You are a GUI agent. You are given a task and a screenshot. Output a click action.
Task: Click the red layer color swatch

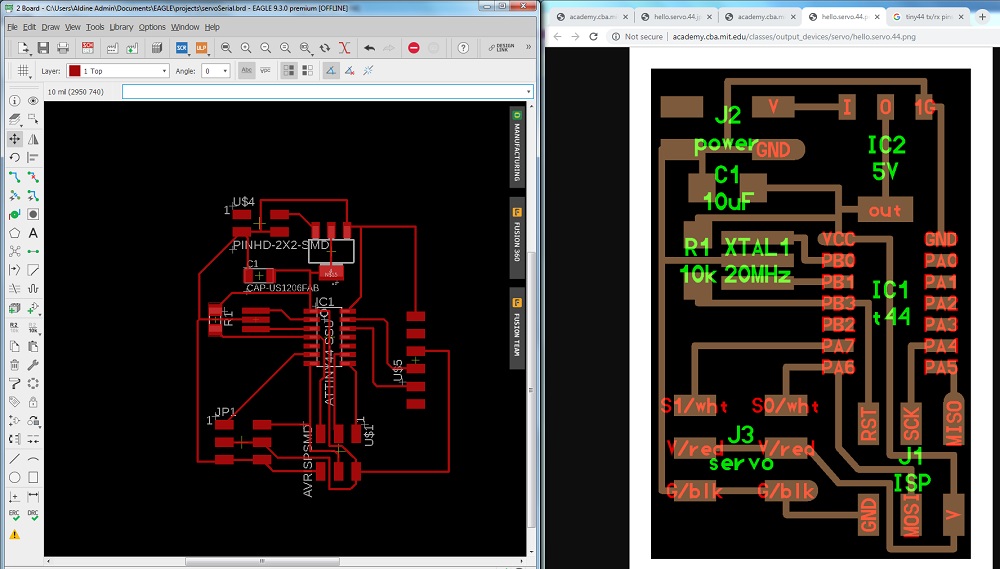click(74, 71)
